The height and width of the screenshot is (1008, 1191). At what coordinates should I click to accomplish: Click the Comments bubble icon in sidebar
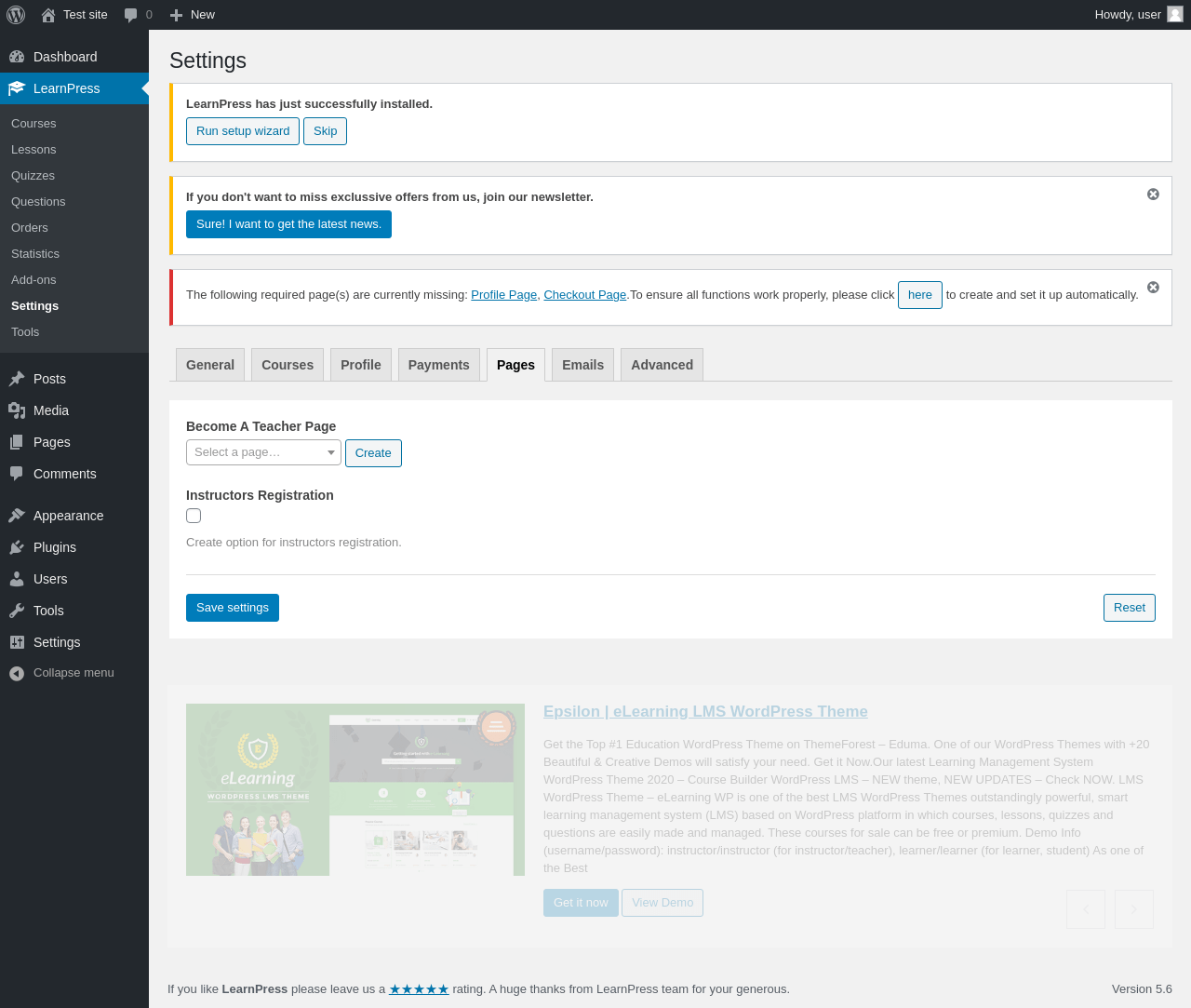(x=17, y=474)
